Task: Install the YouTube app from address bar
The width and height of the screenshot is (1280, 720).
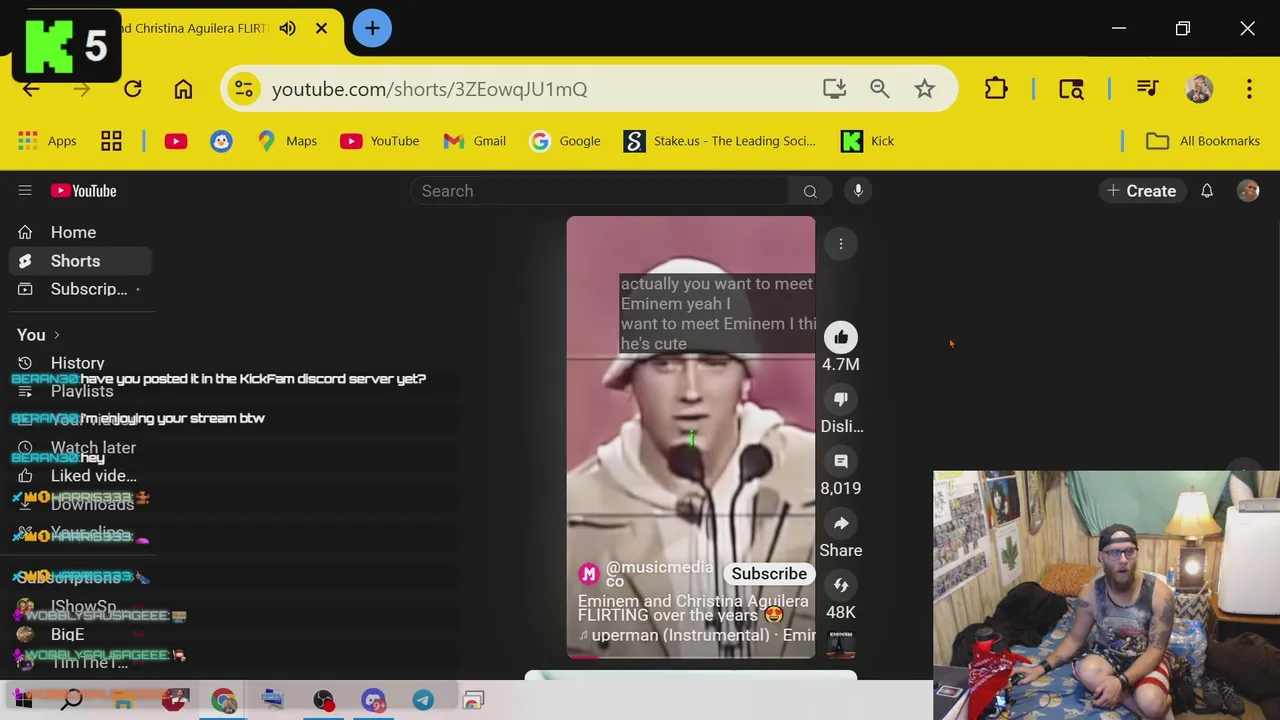Action: [835, 89]
